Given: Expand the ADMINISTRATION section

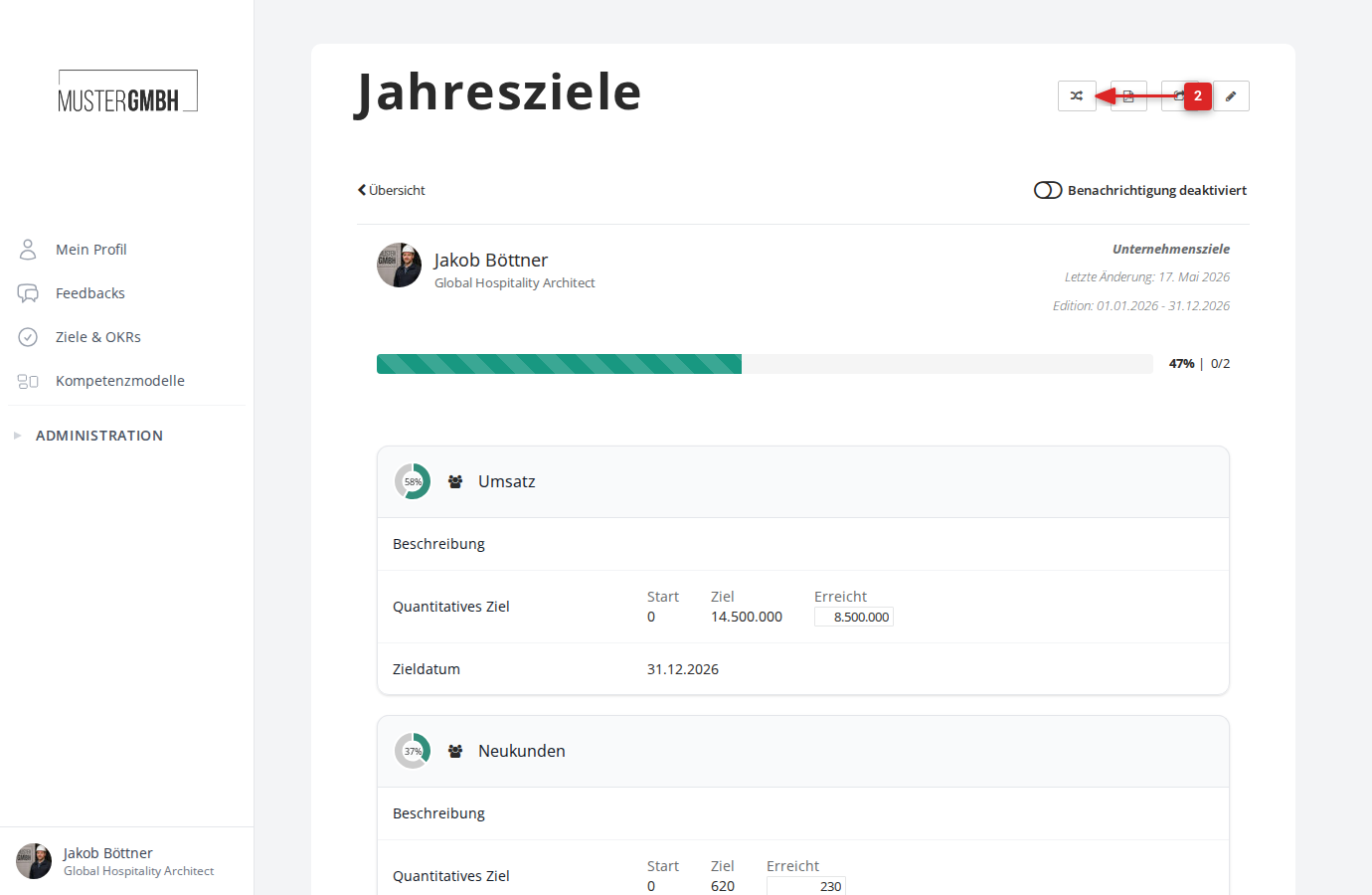Looking at the screenshot, I should (98, 436).
